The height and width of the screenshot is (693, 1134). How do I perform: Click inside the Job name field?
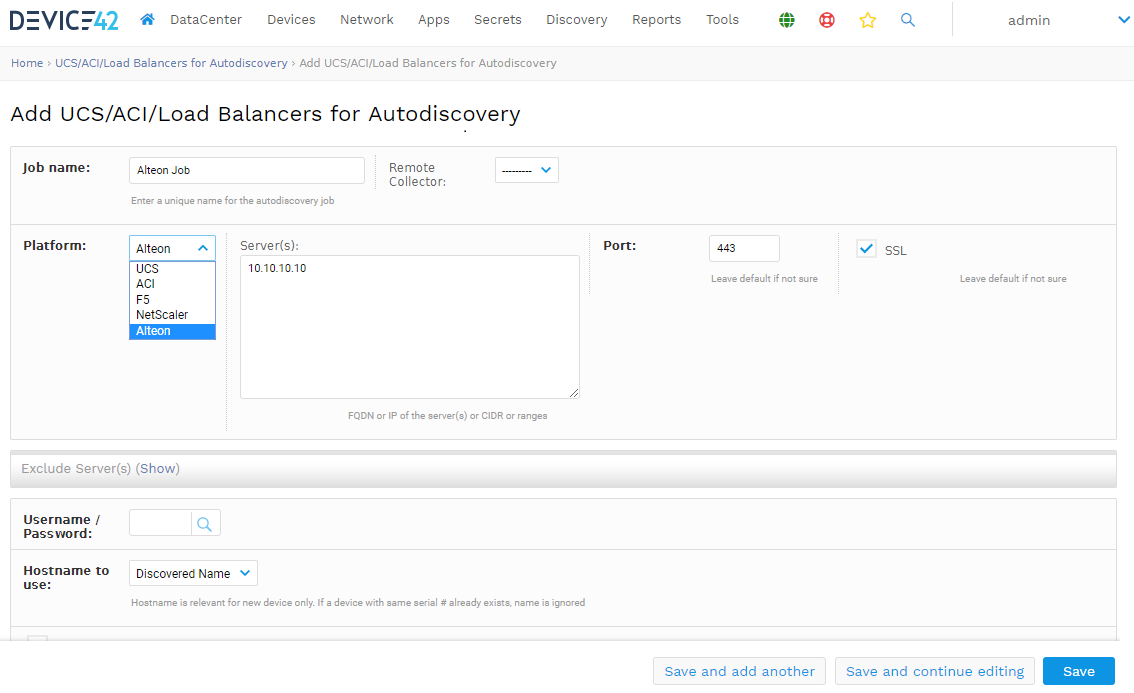tap(246, 170)
